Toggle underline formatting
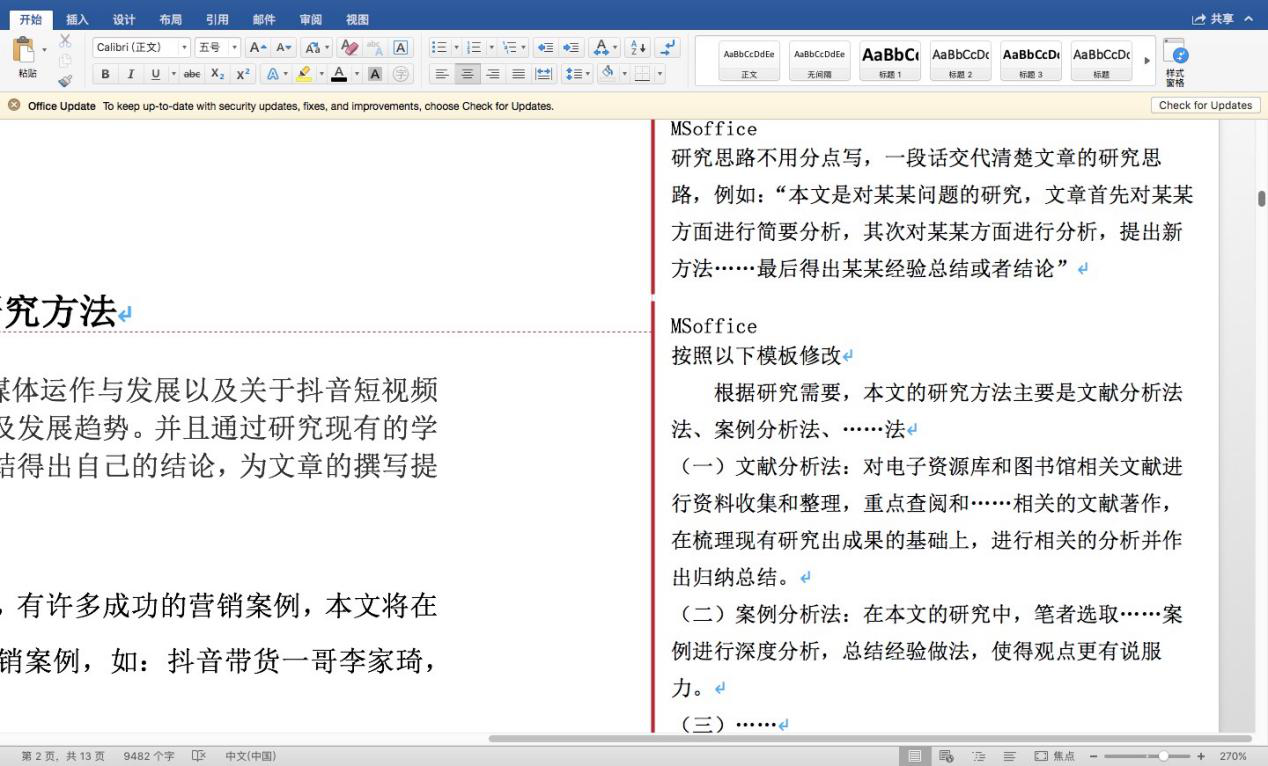1268x766 pixels. point(155,74)
